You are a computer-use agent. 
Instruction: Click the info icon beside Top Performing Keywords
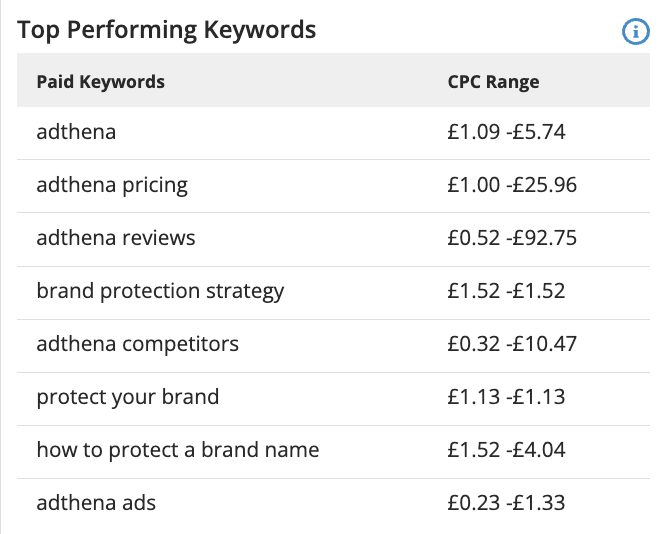[635, 31]
